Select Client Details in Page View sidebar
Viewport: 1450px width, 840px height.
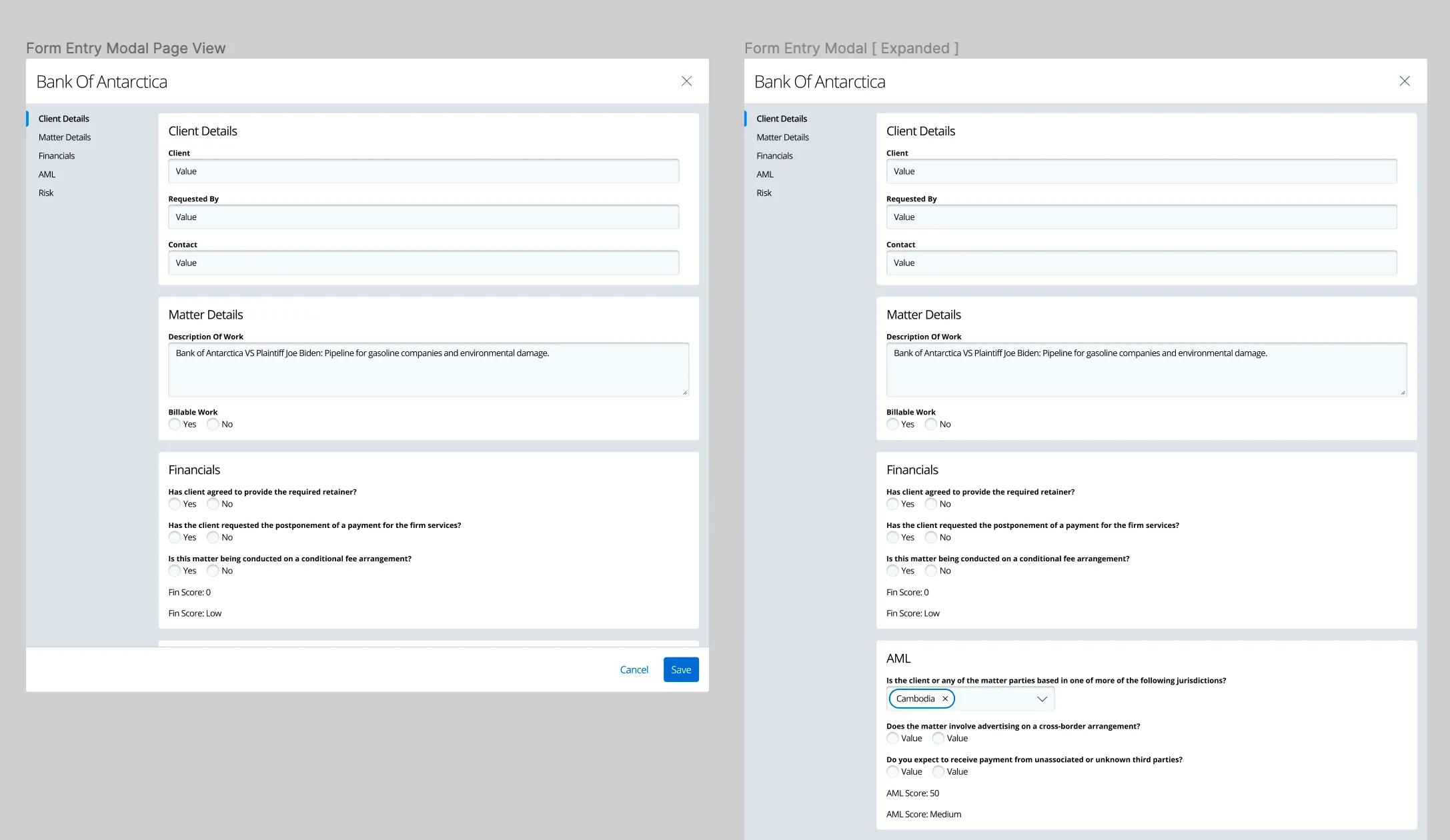tap(64, 119)
